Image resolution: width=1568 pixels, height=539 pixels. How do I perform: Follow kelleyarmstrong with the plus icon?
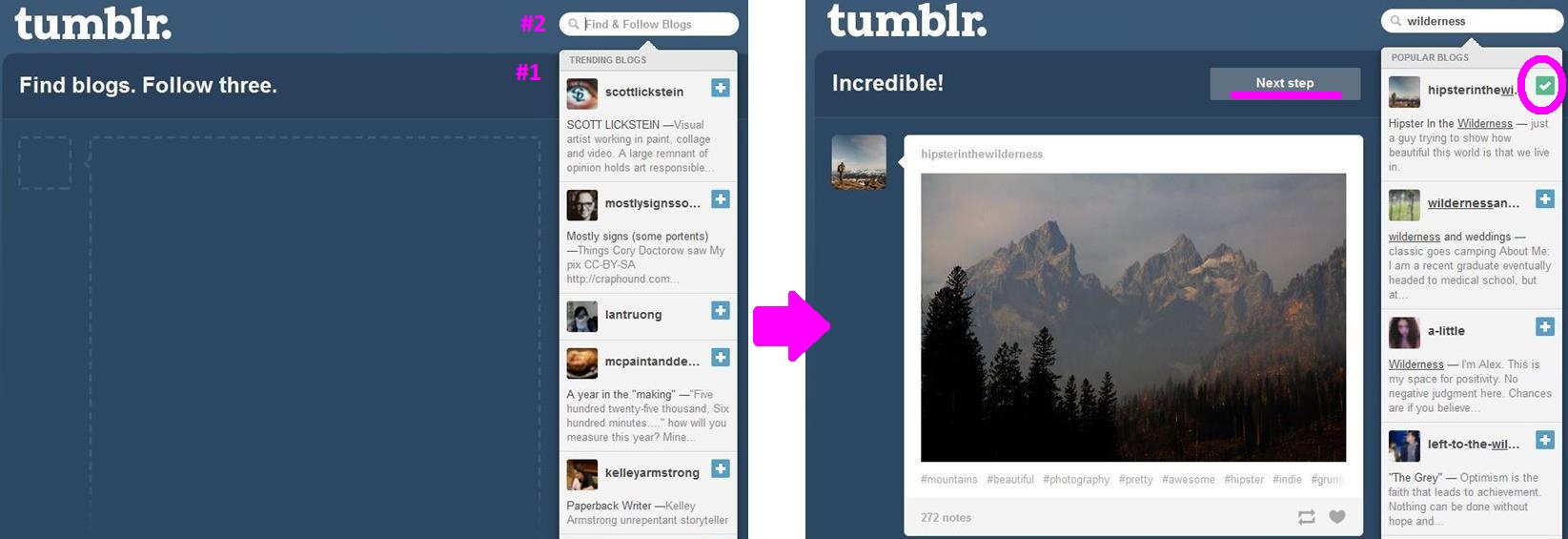point(721,468)
